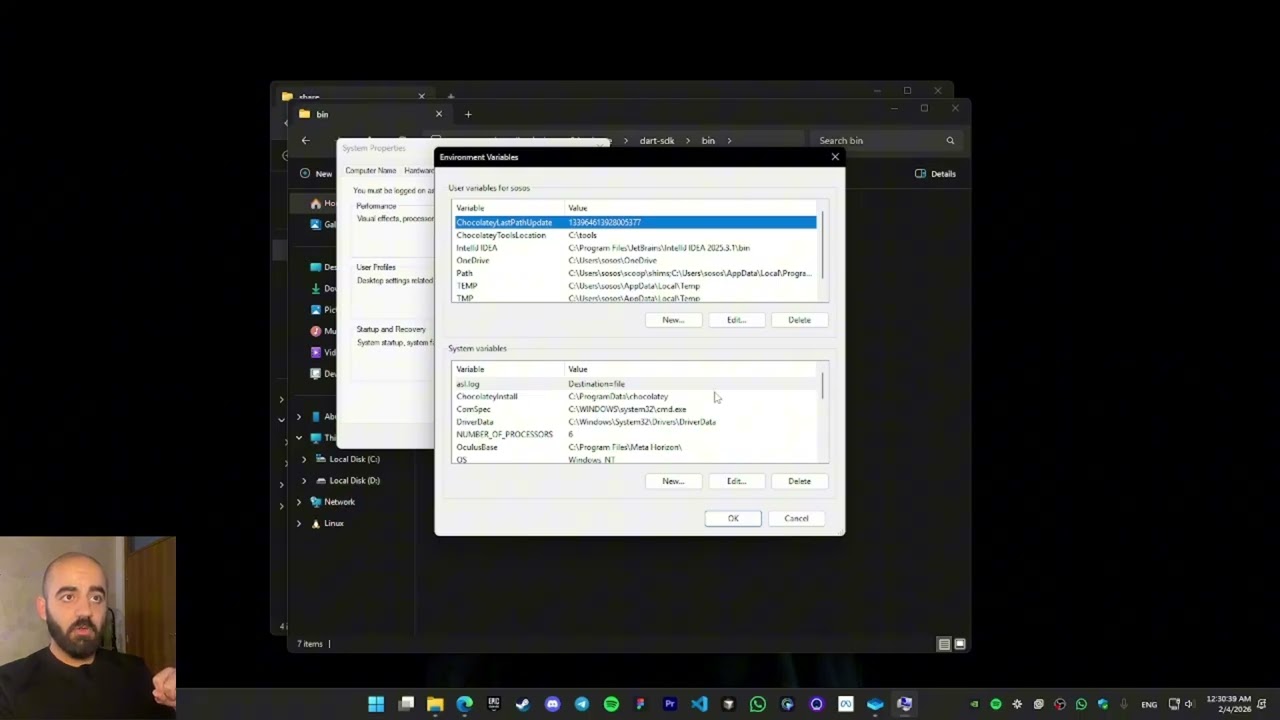Select the IntelliJ IDEA user variable
The width and height of the screenshot is (1280, 720).
coord(635,248)
